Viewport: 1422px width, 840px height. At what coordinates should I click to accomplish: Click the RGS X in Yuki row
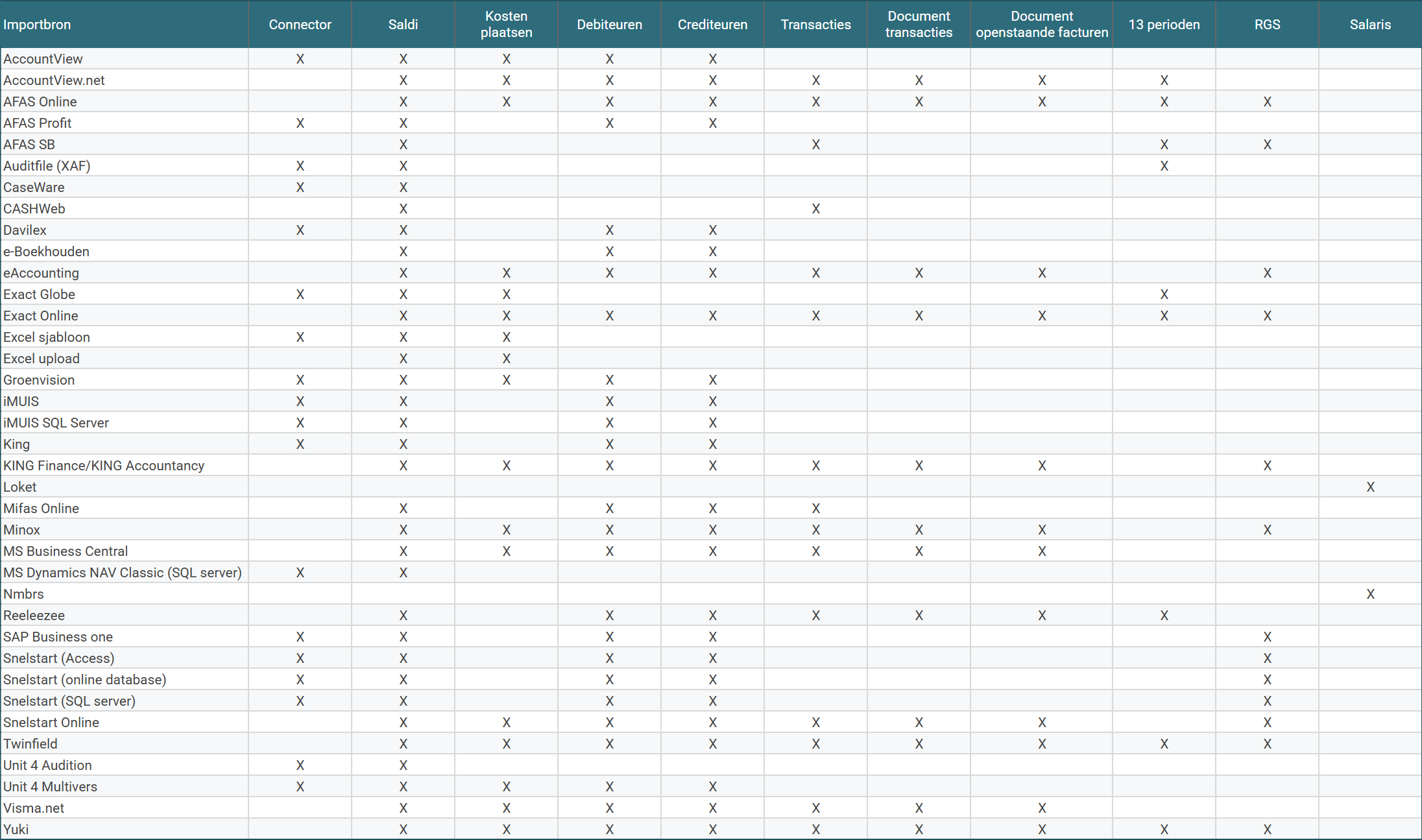pos(1267,830)
